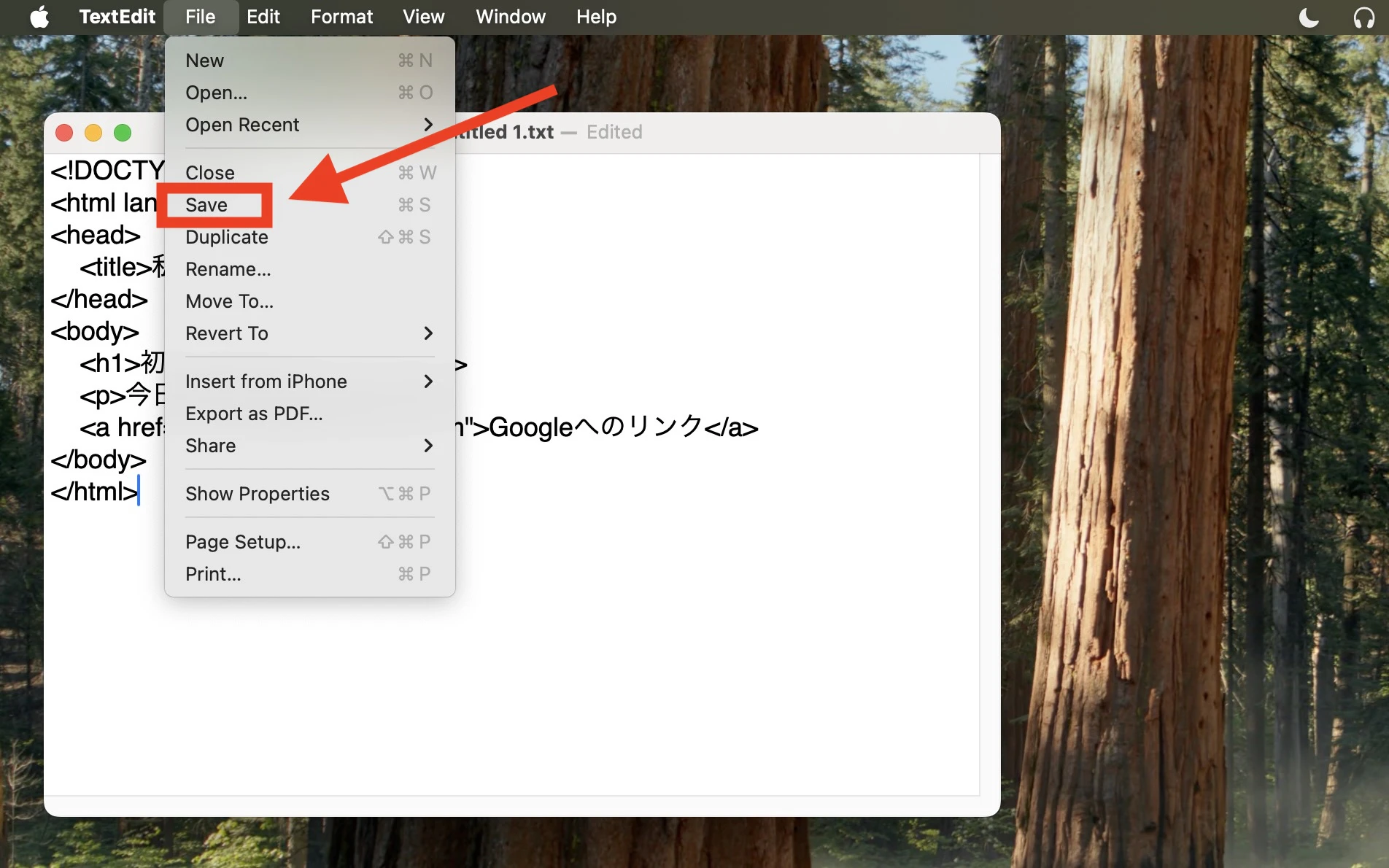Expand the Open Recent submenu arrow
The width and height of the screenshot is (1389, 868).
[428, 125]
